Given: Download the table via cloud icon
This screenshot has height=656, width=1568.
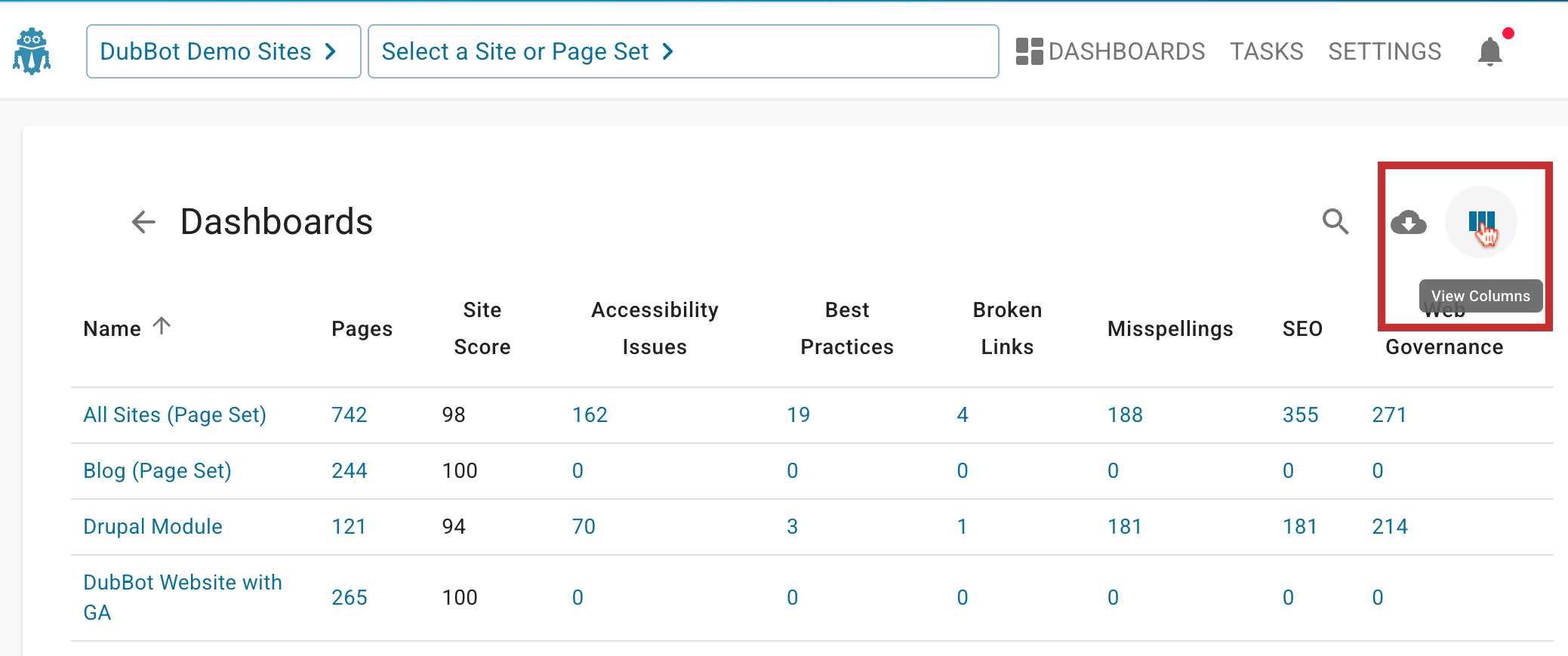Looking at the screenshot, I should click(1408, 223).
